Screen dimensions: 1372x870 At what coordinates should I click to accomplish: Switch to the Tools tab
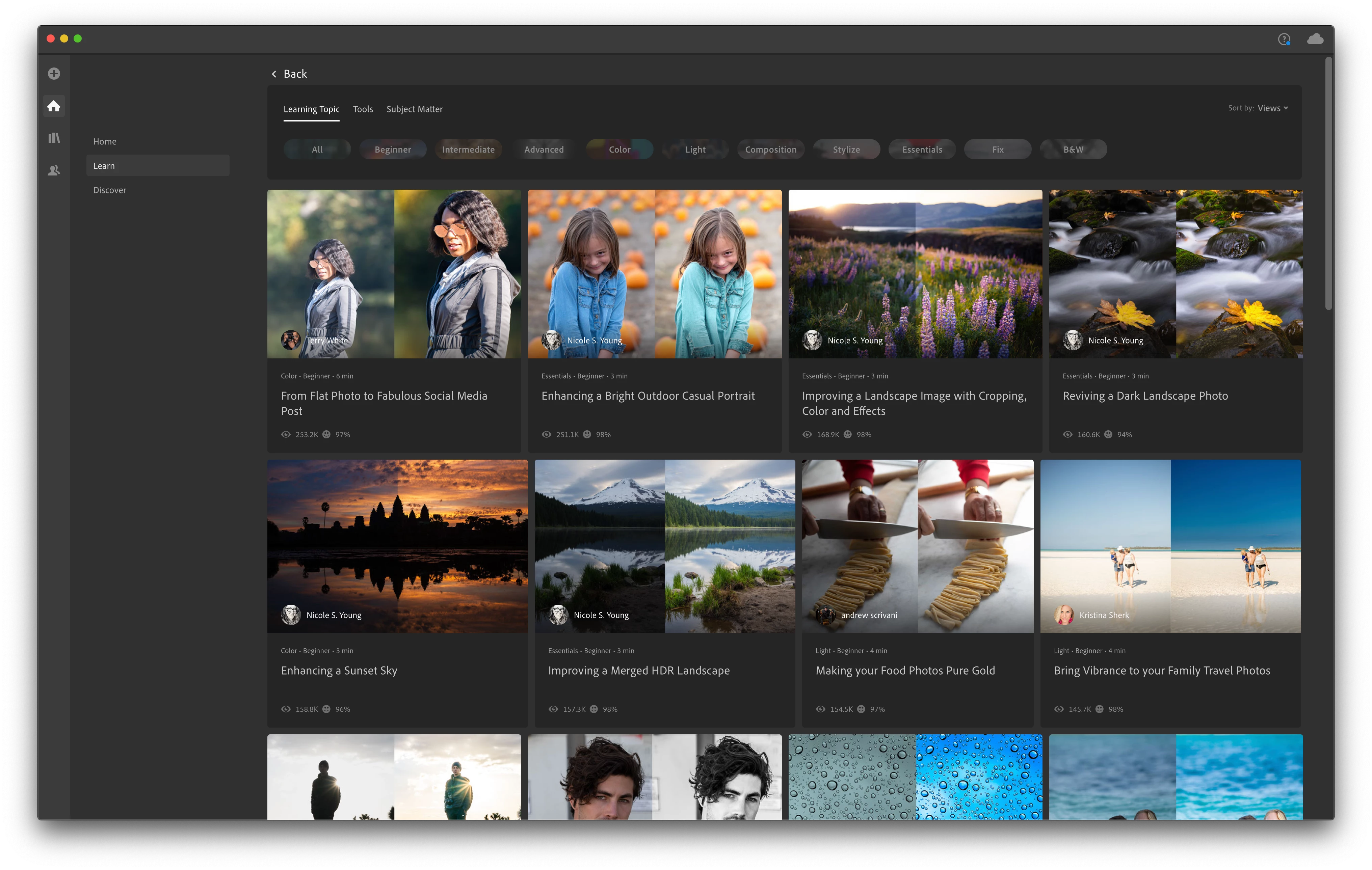pos(362,109)
